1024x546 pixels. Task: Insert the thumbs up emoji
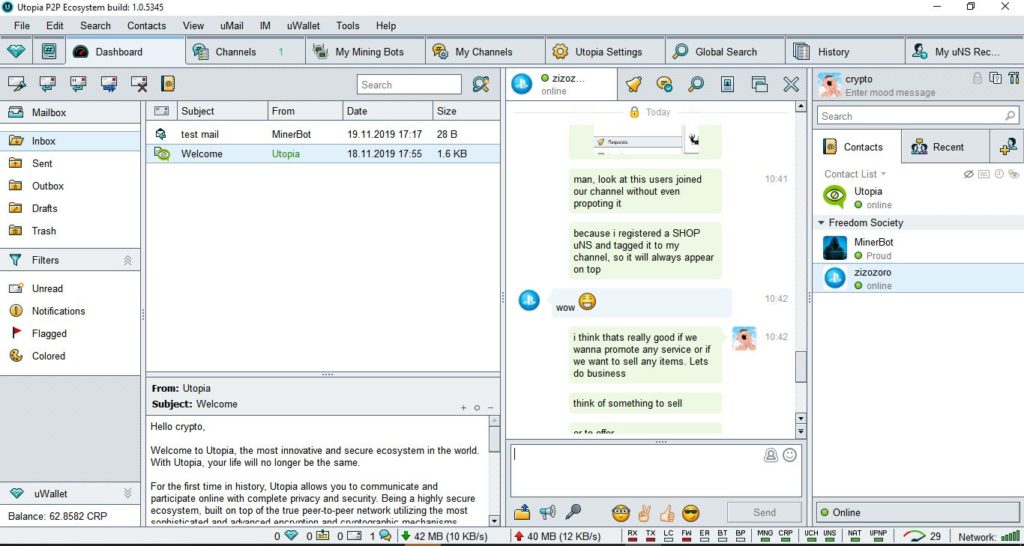667,513
